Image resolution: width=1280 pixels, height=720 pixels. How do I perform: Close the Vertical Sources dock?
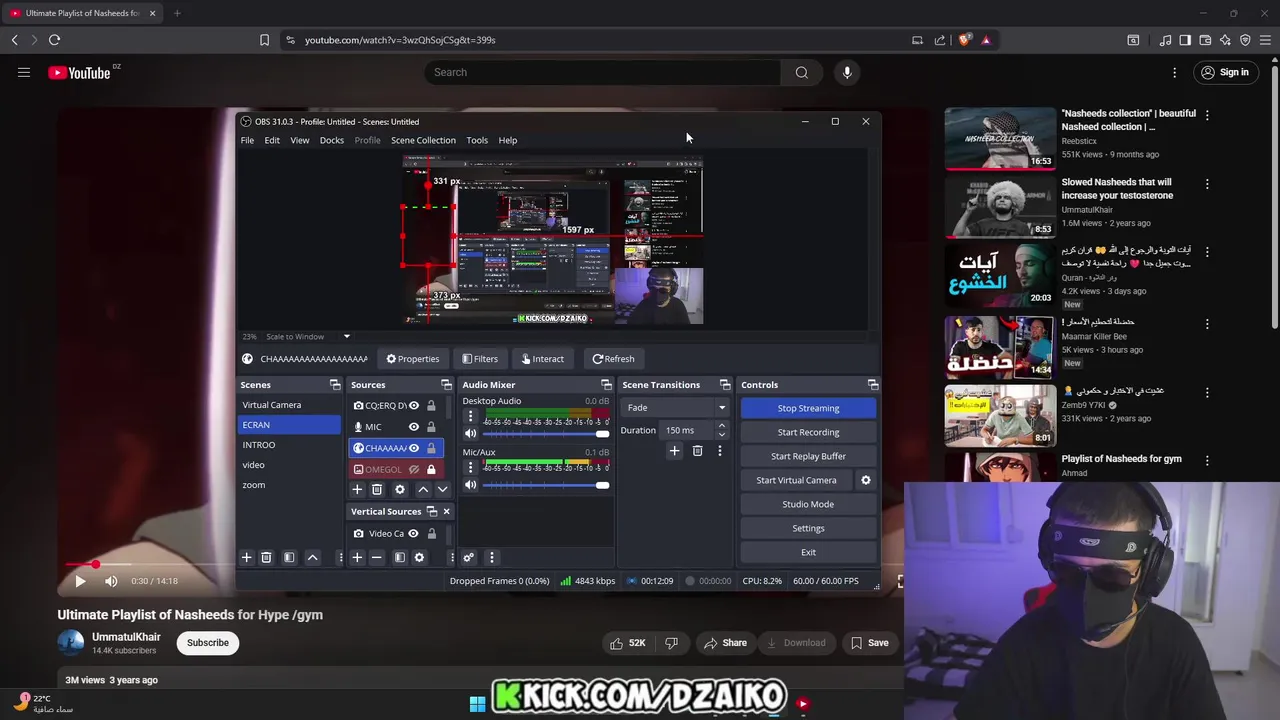click(x=446, y=511)
